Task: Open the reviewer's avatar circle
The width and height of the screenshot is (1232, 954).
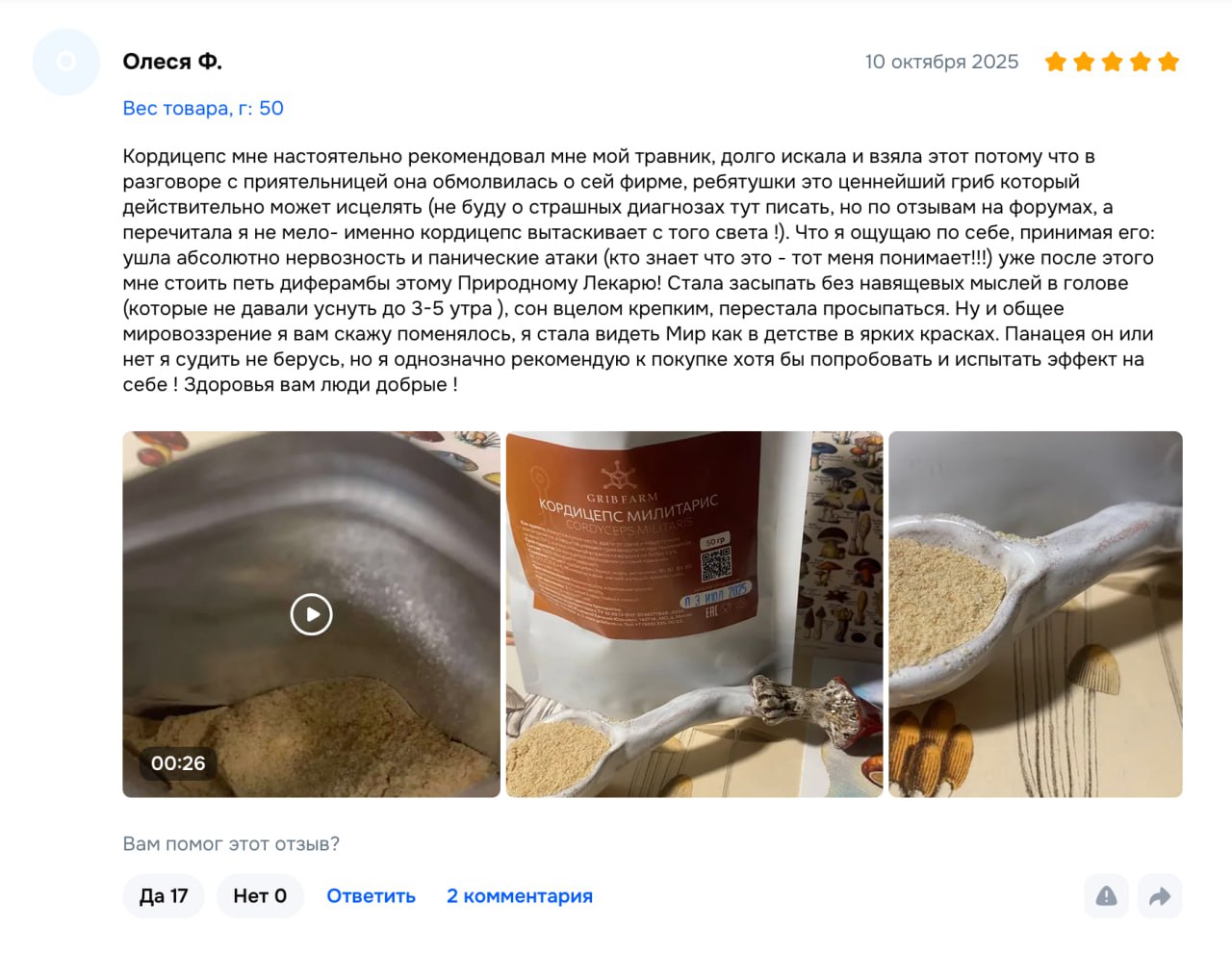Action: point(66,62)
